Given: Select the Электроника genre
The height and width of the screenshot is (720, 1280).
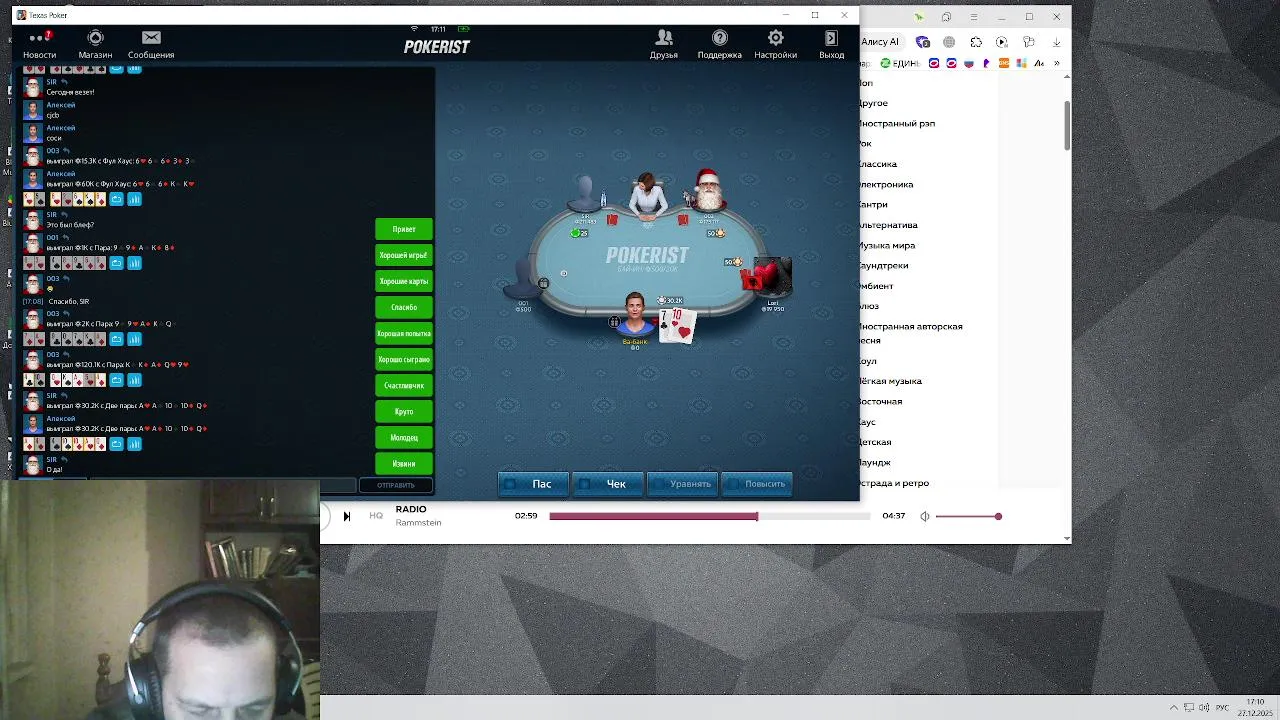Looking at the screenshot, I should coord(886,184).
